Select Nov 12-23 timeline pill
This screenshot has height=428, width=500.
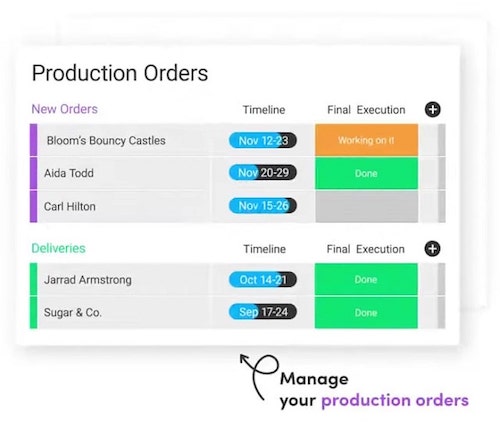click(x=263, y=140)
